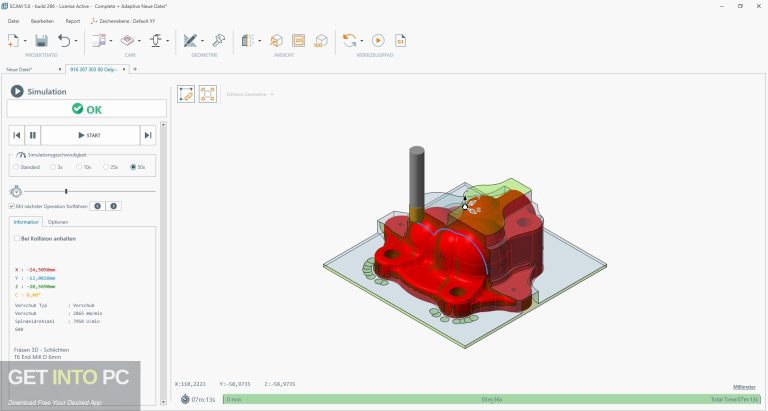Screen dimensions: 768x411
Task: Click the save project floppy disk icon
Action: pos(41,40)
